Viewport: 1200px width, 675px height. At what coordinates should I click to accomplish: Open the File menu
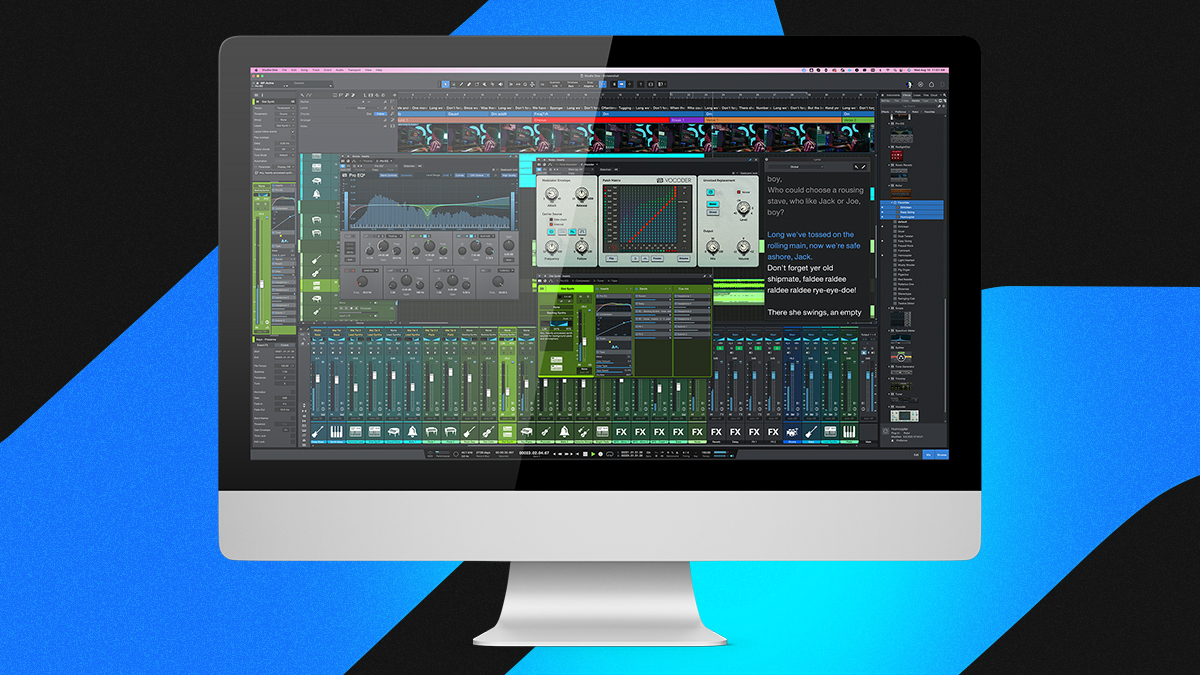coord(284,70)
